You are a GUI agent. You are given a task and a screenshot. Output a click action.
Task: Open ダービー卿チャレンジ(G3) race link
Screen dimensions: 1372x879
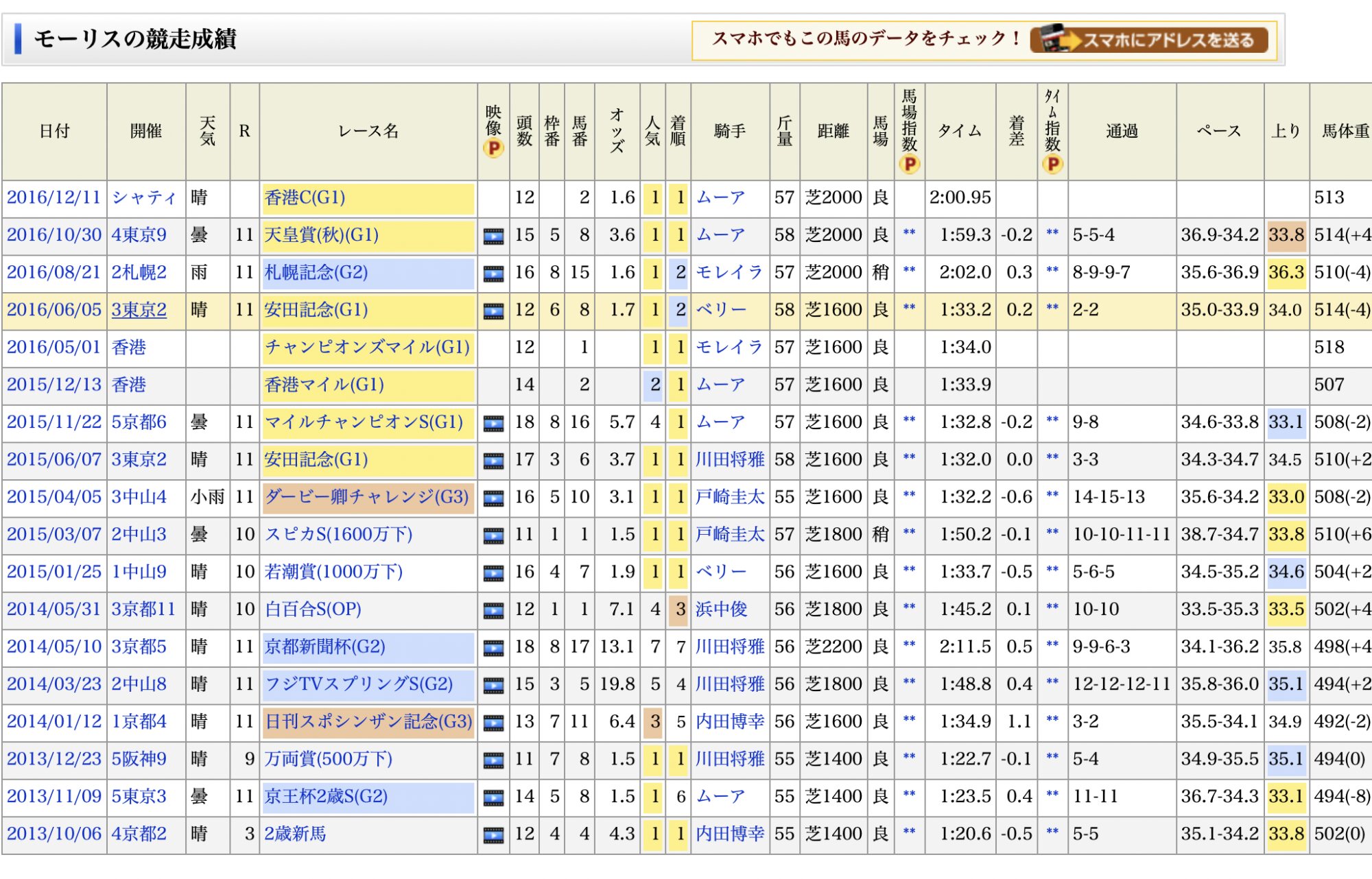tap(367, 497)
